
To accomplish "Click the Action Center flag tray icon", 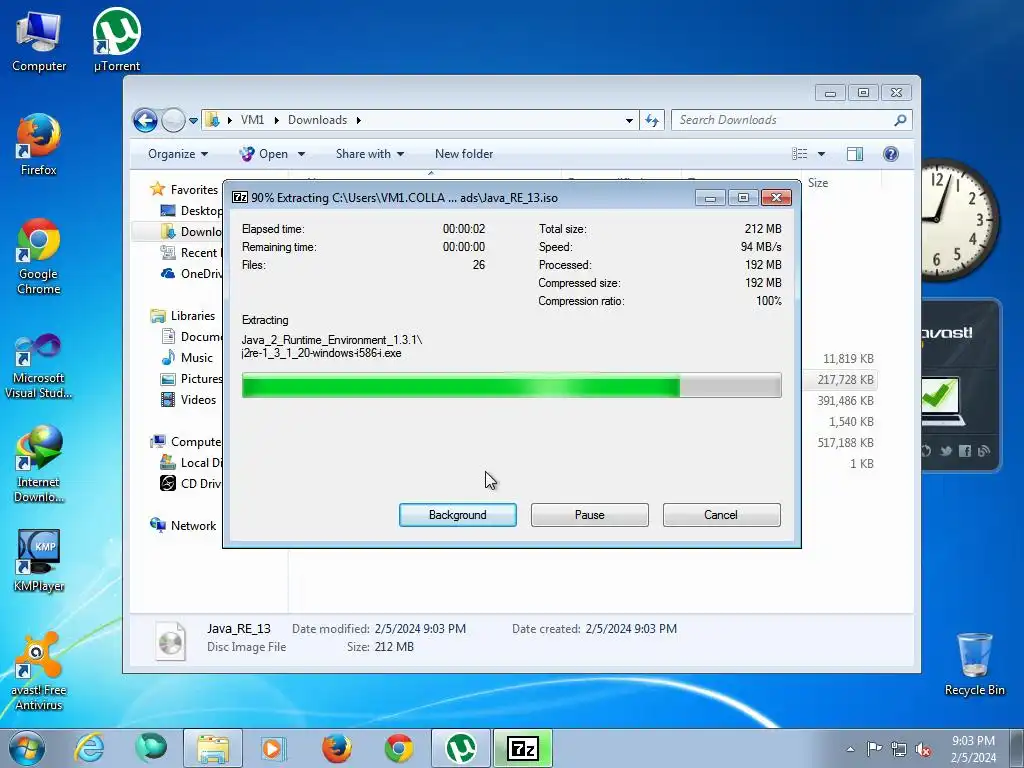I will point(874,749).
